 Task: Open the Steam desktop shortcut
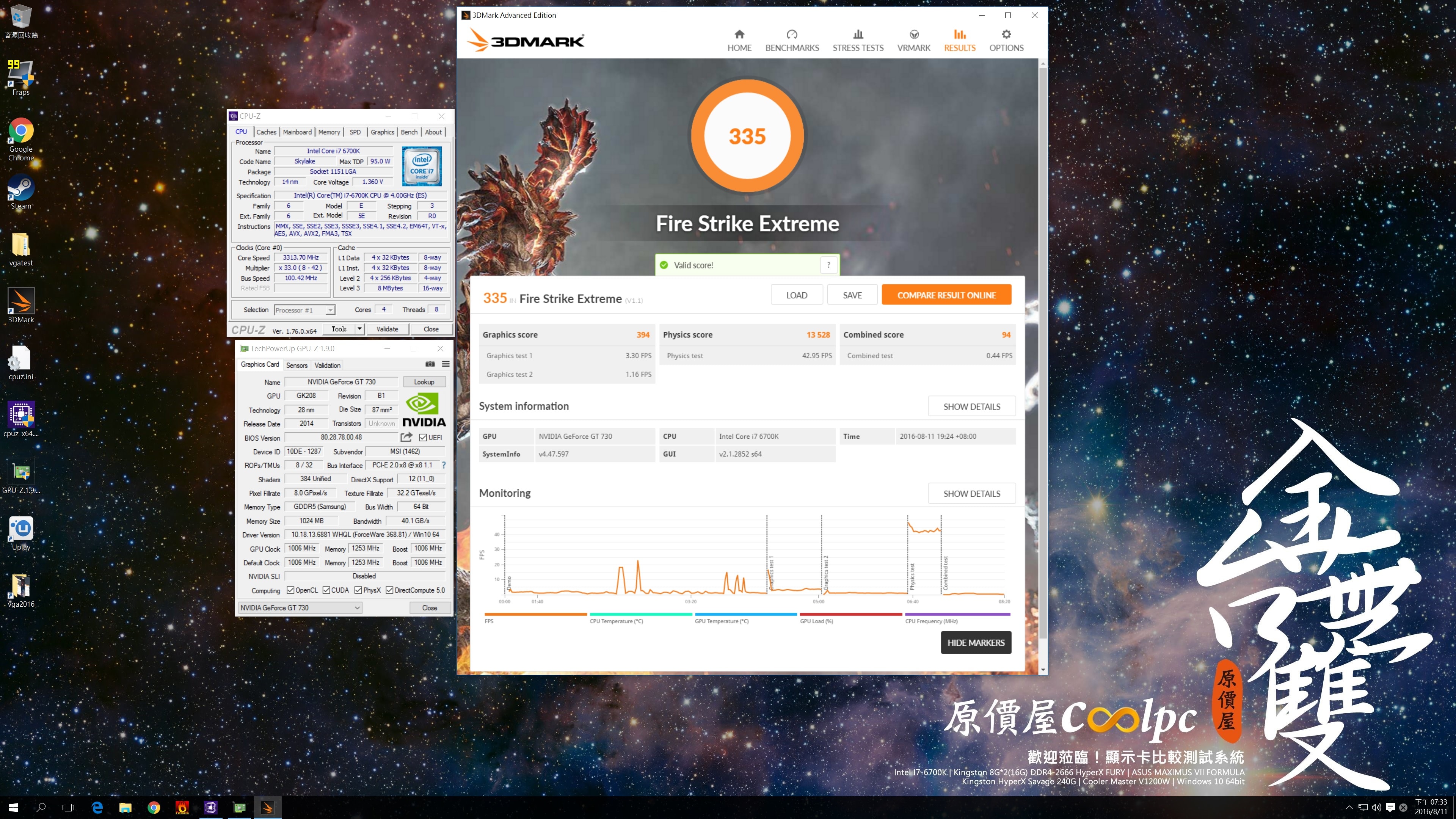[21, 192]
